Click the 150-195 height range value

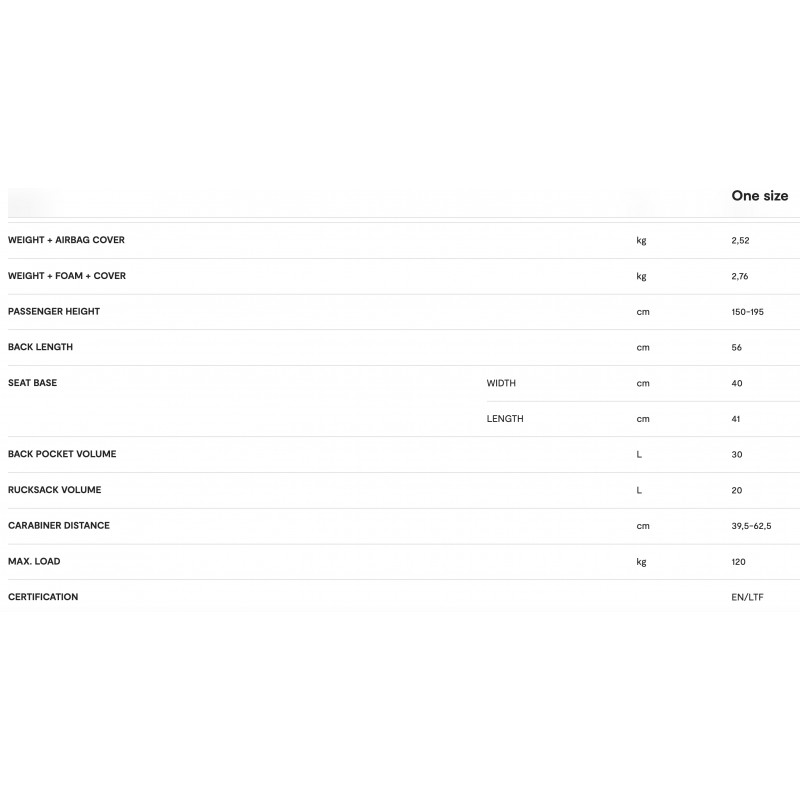(x=747, y=312)
